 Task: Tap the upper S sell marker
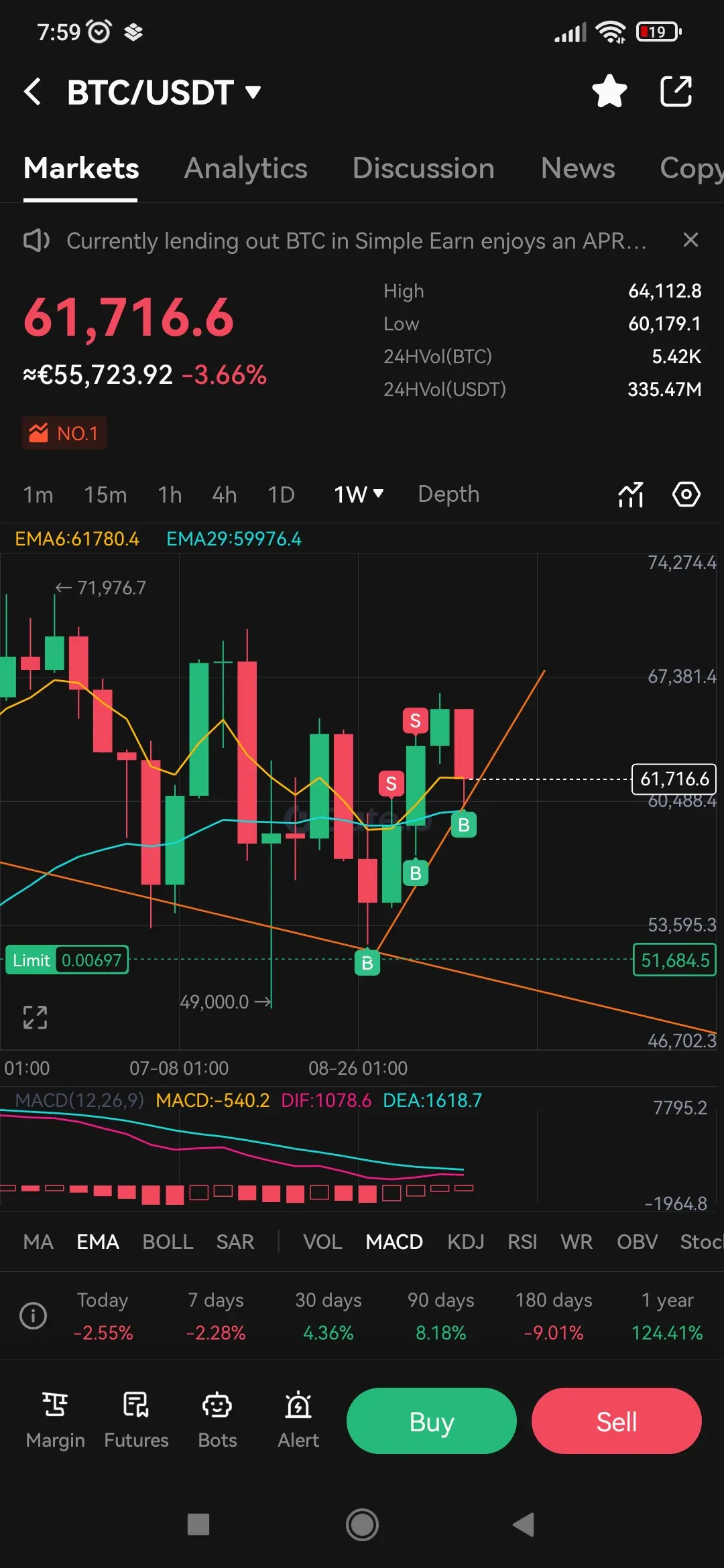[415, 721]
